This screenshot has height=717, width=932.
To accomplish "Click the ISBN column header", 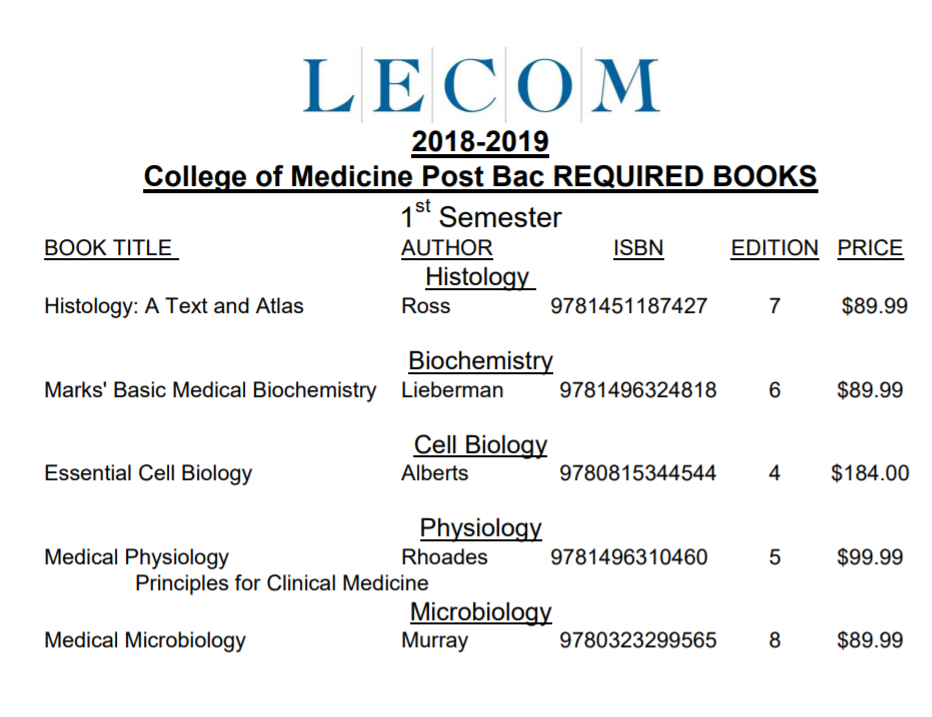I will (638, 248).
